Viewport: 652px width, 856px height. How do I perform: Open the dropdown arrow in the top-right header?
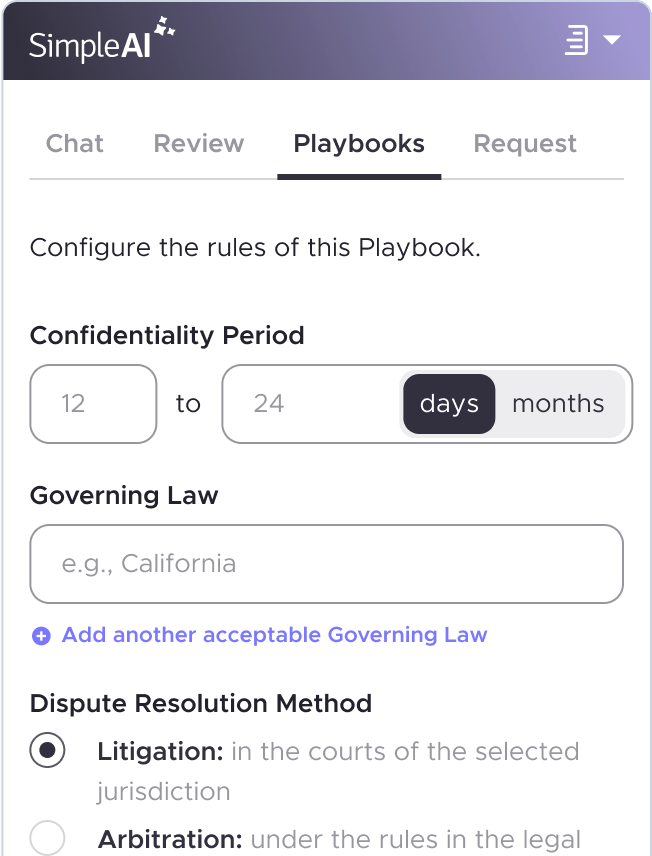click(x=614, y=41)
